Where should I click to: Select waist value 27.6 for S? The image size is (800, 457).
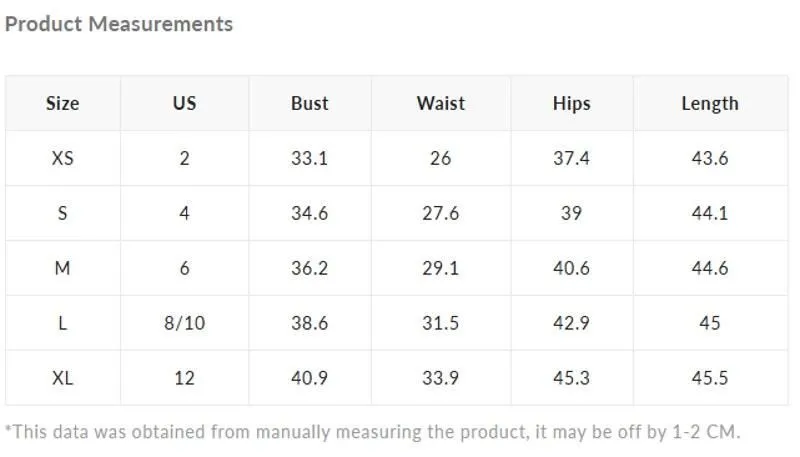pos(441,213)
